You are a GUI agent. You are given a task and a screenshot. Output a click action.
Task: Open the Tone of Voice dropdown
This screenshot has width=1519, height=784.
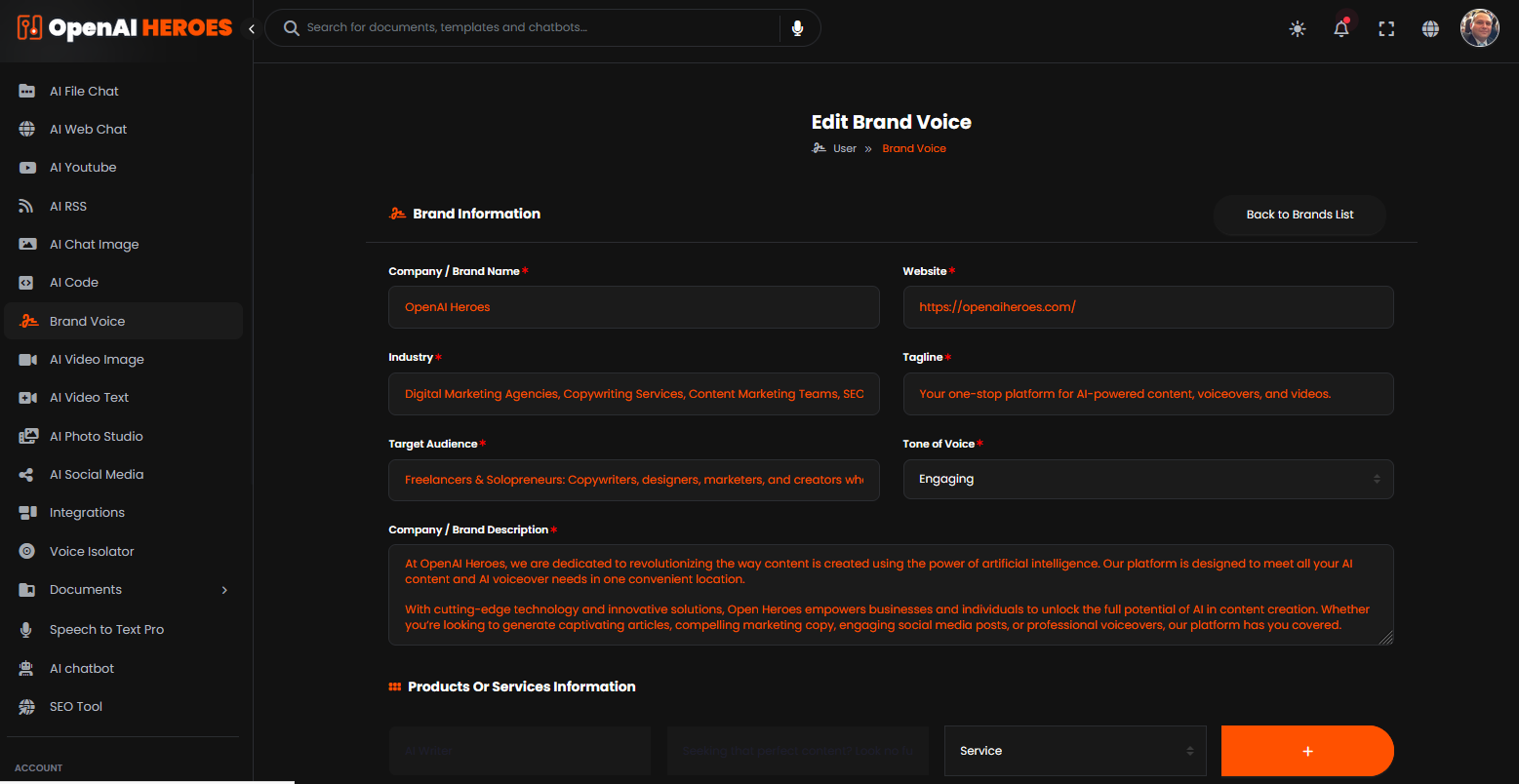[x=1148, y=479]
